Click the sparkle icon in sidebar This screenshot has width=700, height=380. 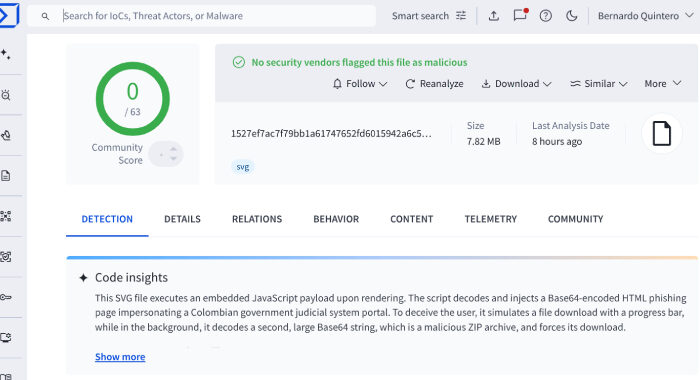pyautogui.click(x=6, y=54)
